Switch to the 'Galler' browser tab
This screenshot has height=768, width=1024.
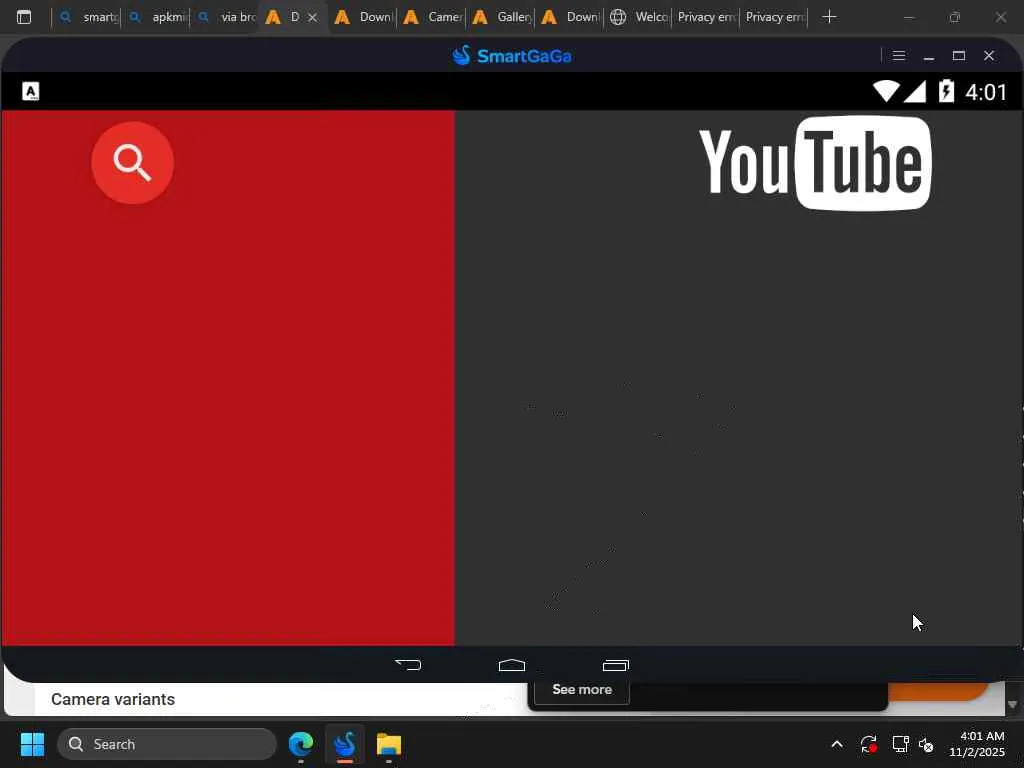[x=502, y=17]
